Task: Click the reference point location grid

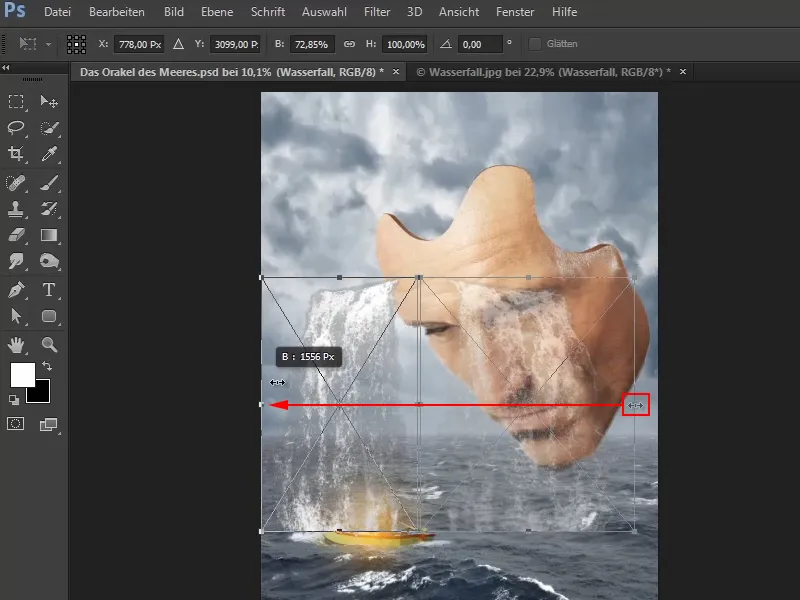Action: pos(76,44)
